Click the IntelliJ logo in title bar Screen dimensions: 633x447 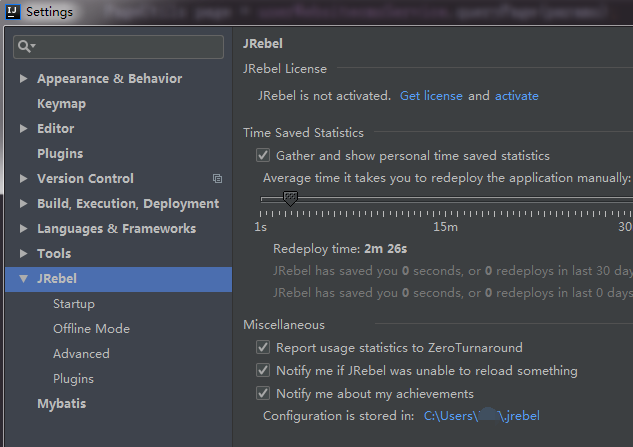11,11
